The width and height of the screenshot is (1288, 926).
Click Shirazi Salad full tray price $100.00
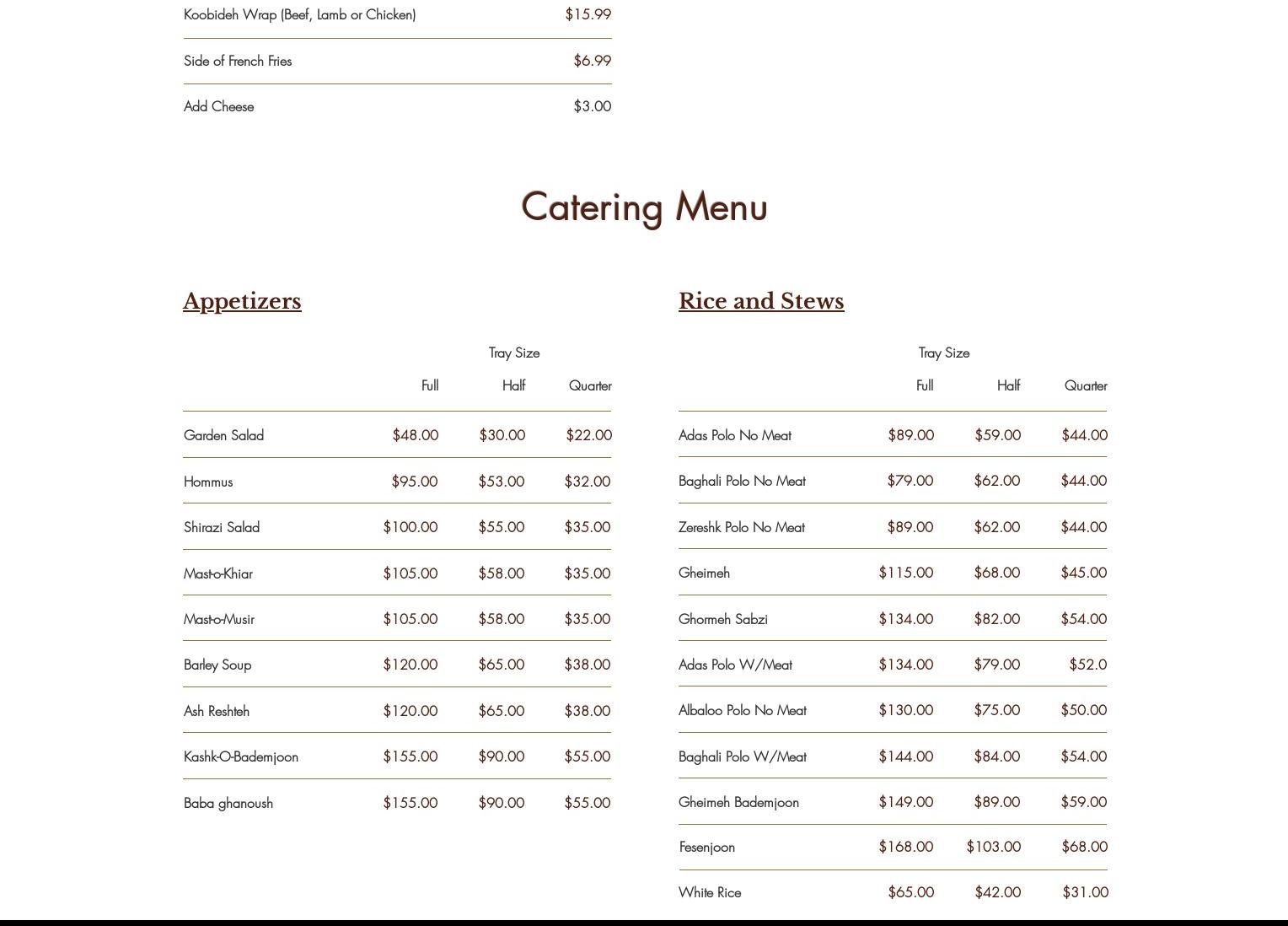(410, 527)
